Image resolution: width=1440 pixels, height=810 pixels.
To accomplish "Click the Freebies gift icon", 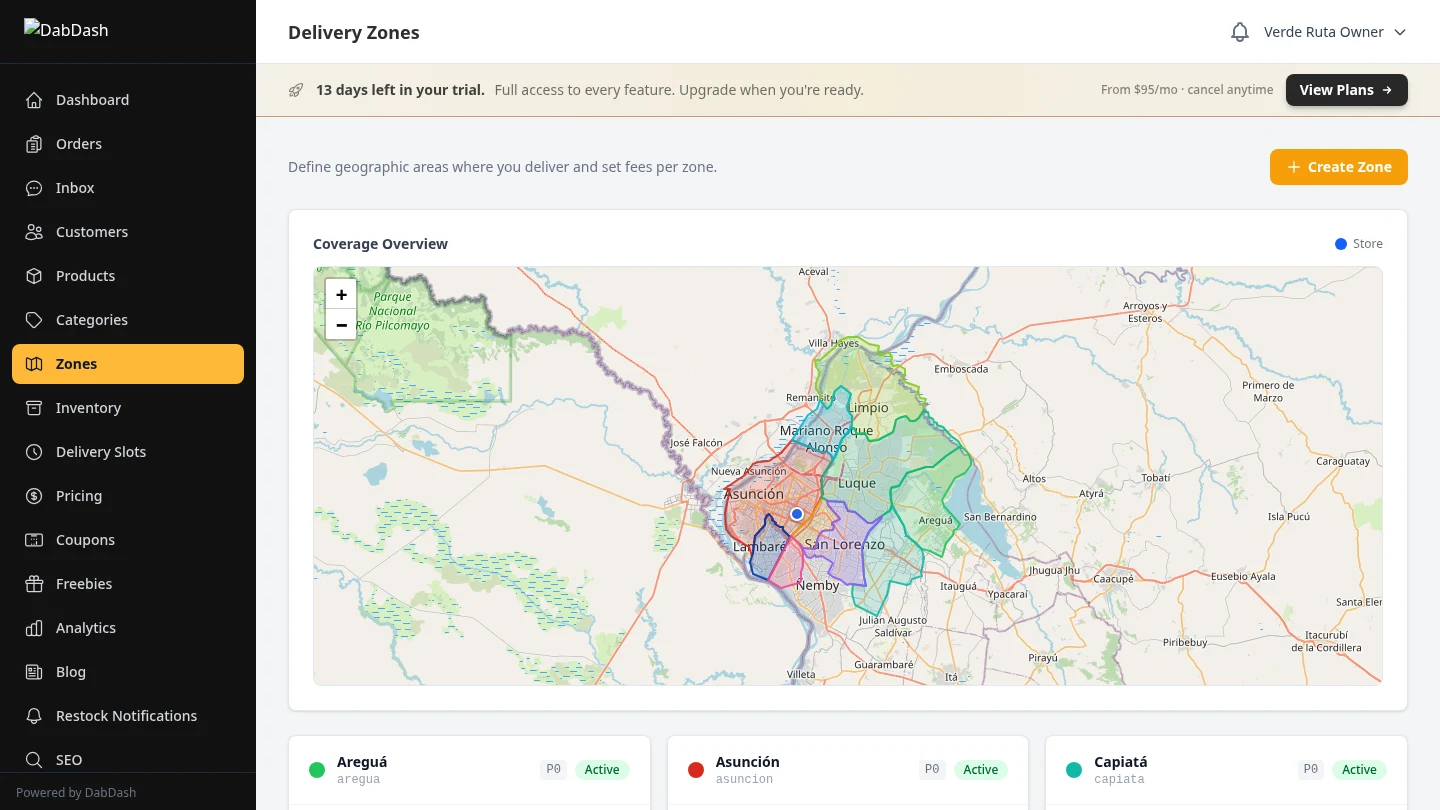I will coord(35,584).
